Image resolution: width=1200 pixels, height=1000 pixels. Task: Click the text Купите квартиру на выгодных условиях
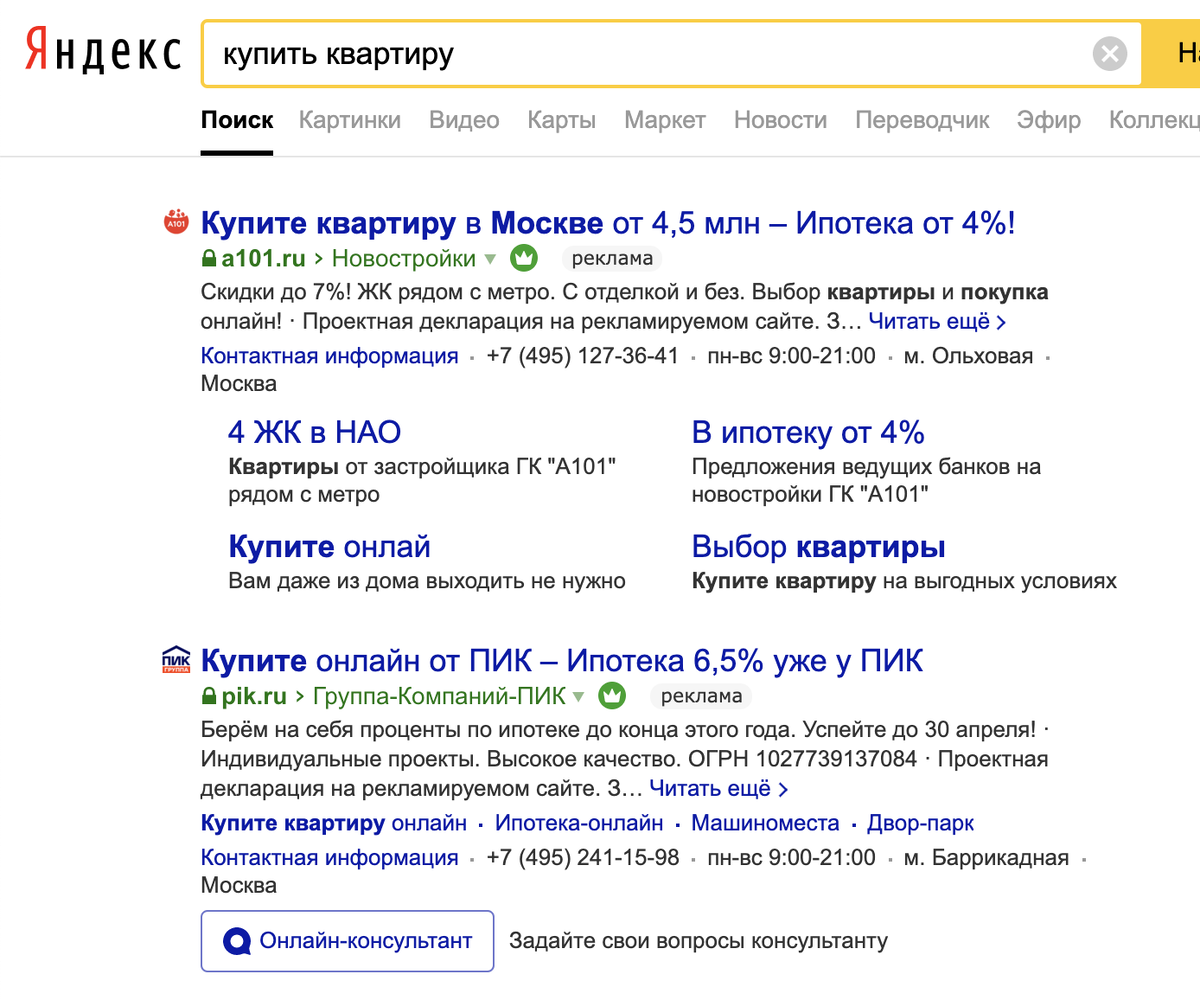[904, 581]
